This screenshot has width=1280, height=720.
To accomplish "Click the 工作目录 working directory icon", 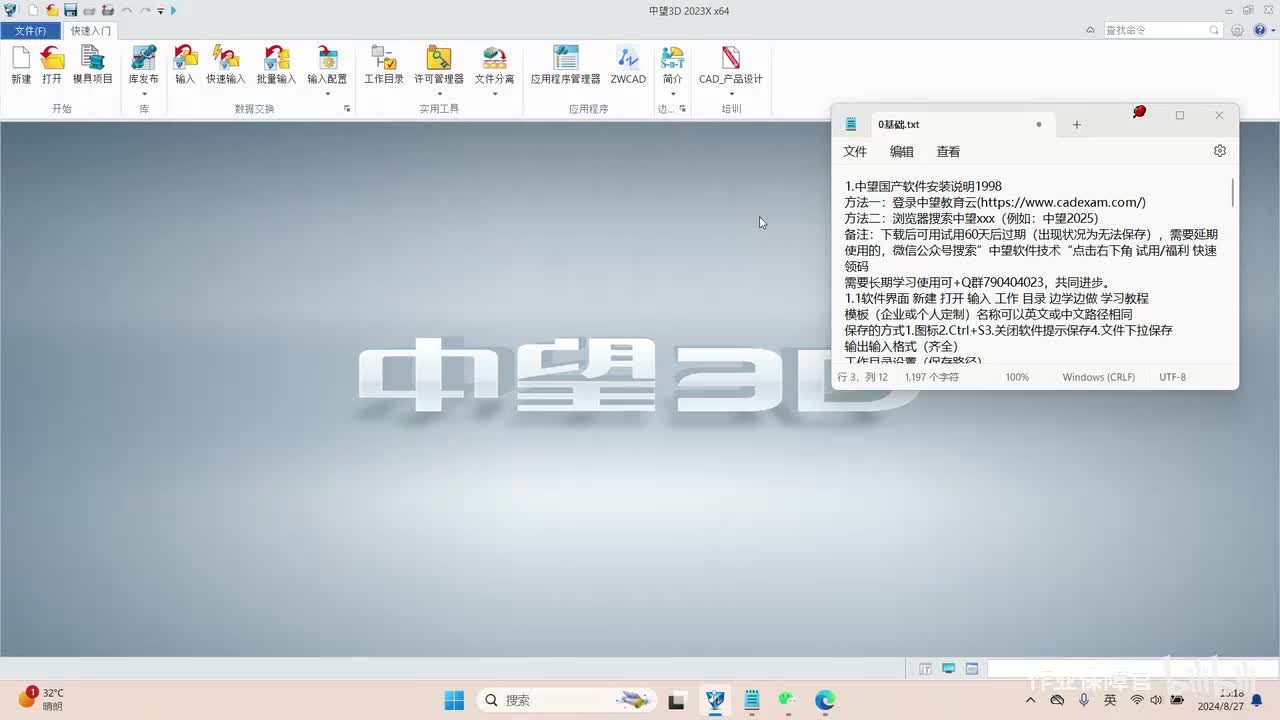I will click(x=384, y=58).
